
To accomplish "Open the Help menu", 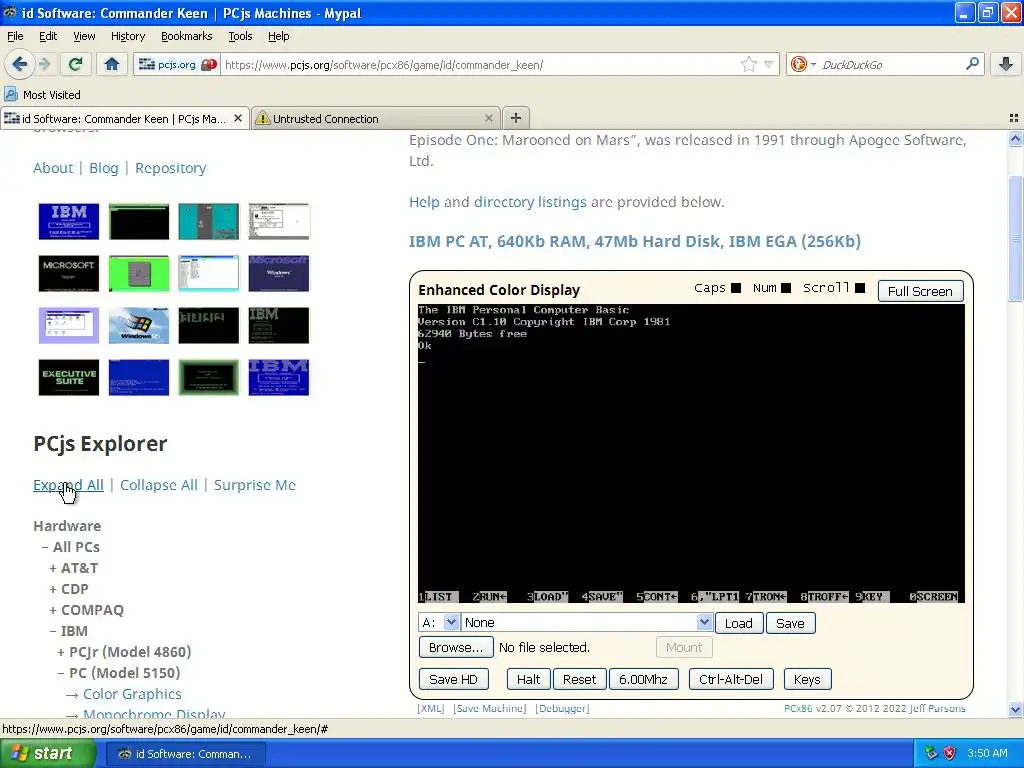I will click(278, 36).
